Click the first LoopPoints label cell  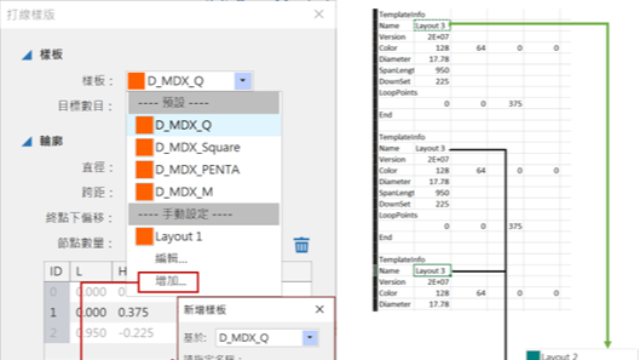[398, 93]
